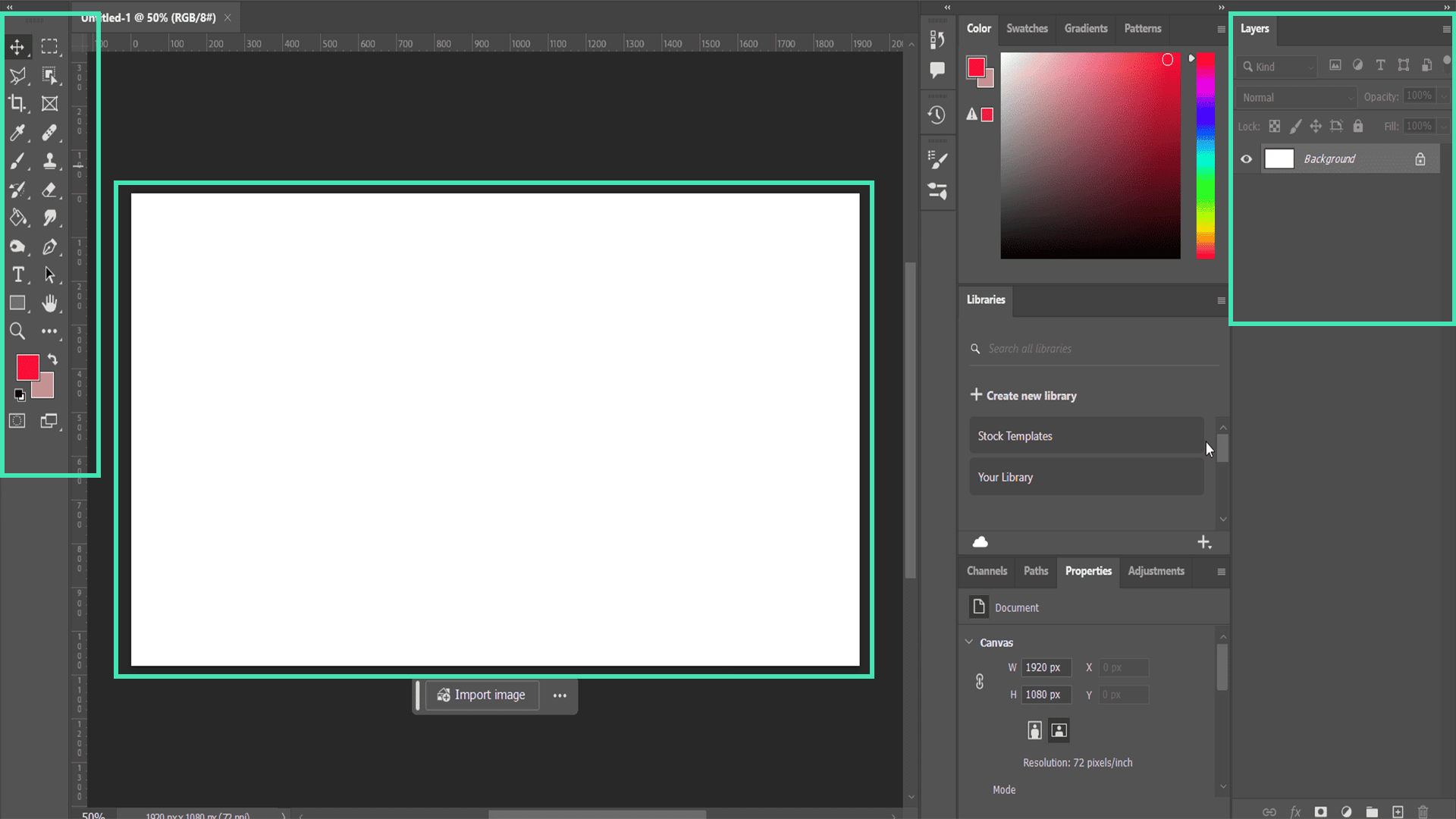The height and width of the screenshot is (819, 1456).
Task: Open the Opacity dropdown arrow
Action: click(x=1444, y=96)
